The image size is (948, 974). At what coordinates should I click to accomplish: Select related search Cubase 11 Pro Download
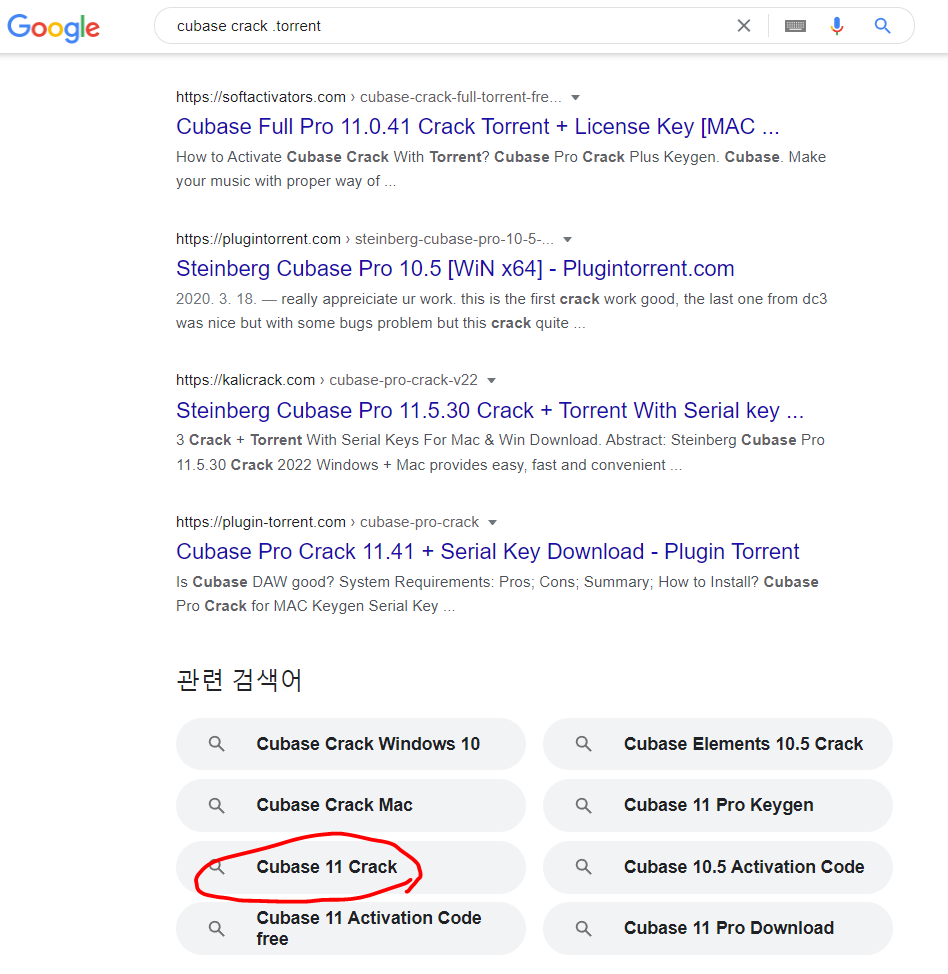(718, 929)
